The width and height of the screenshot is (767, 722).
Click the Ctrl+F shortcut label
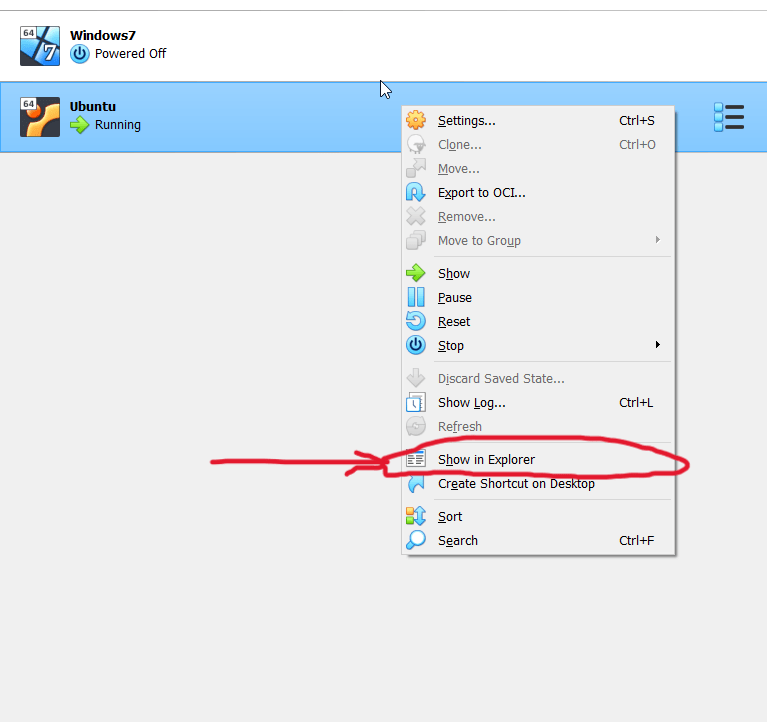click(636, 541)
